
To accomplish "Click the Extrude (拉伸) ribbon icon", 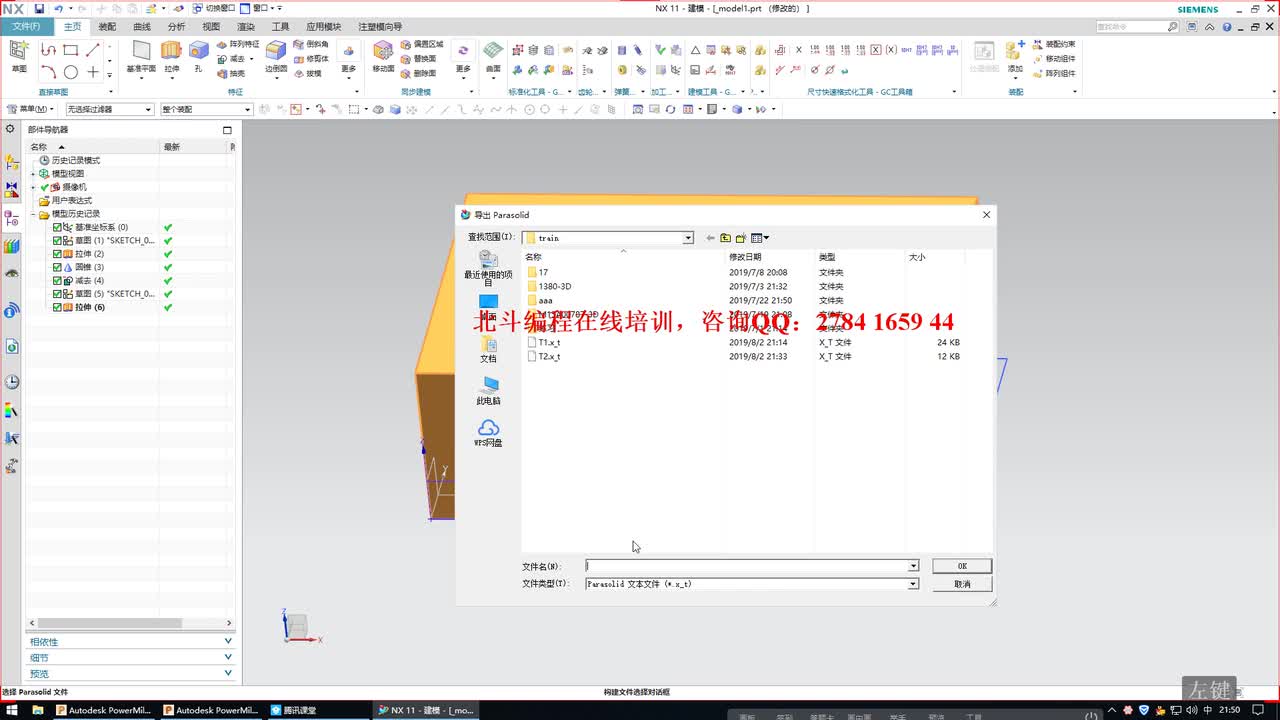I will 171,57.
